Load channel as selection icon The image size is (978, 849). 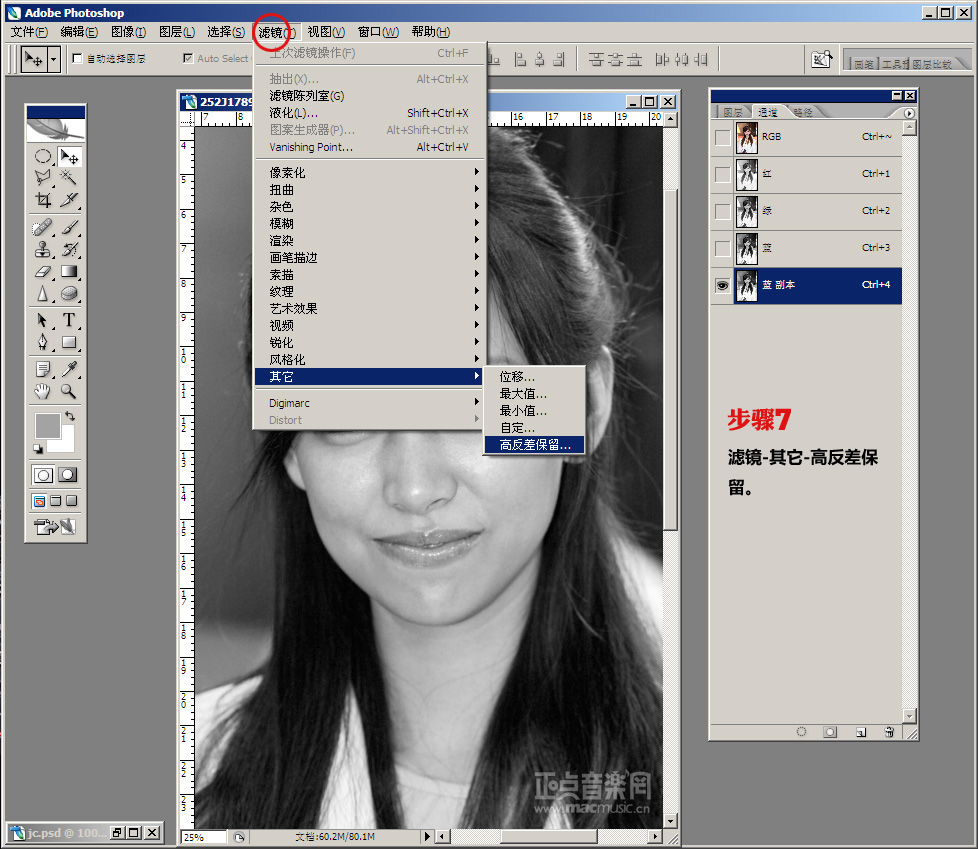pyautogui.click(x=801, y=732)
